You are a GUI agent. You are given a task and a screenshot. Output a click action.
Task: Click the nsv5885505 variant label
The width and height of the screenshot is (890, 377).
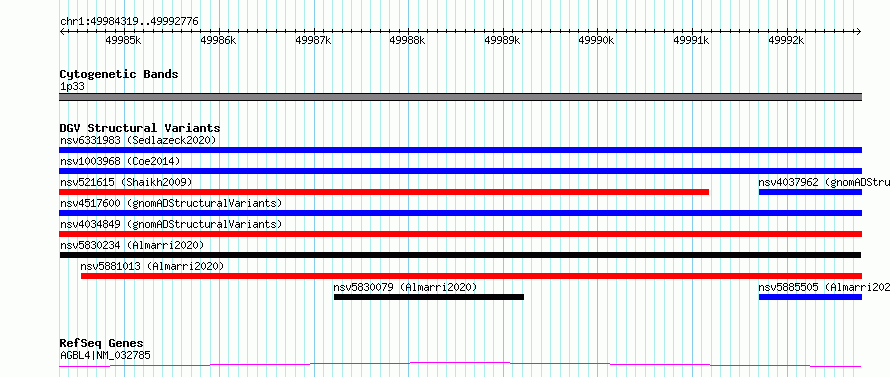(824, 287)
